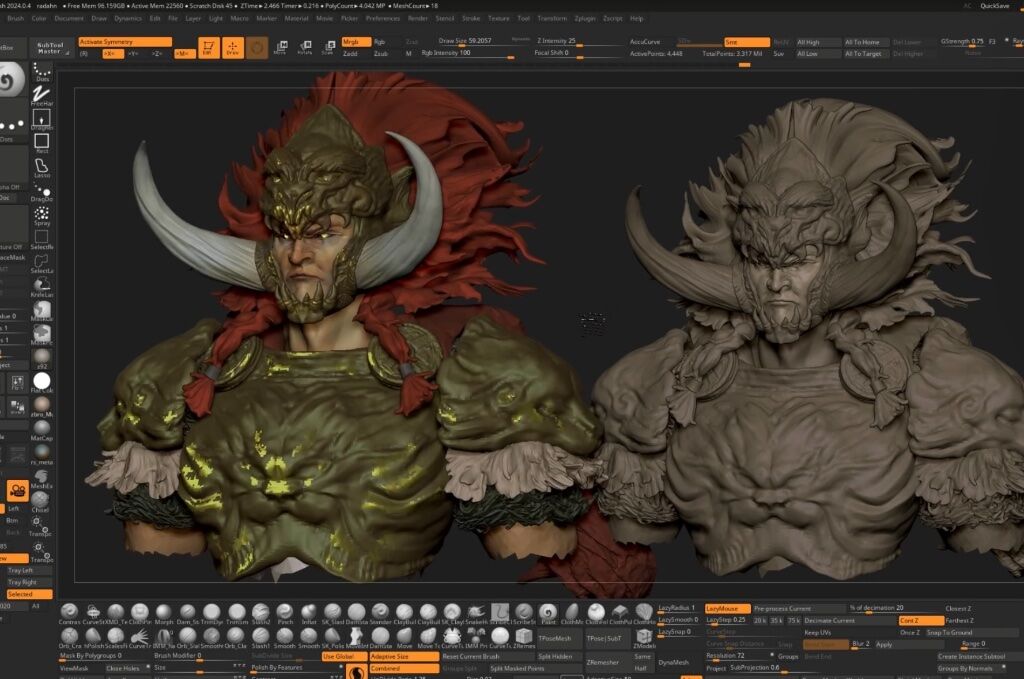The height and width of the screenshot is (679, 1024).
Task: Select the Move brush in bottom row
Action: pyautogui.click(x=404, y=638)
